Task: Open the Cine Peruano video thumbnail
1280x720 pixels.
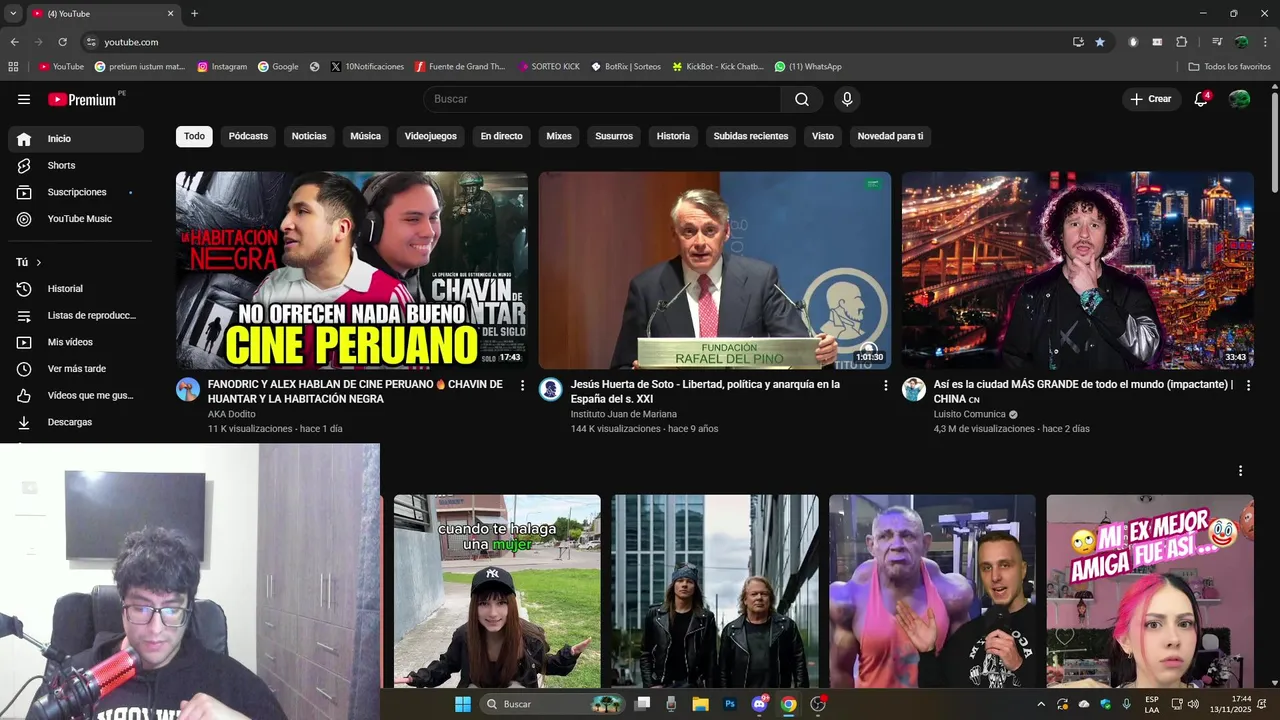Action: [x=352, y=270]
